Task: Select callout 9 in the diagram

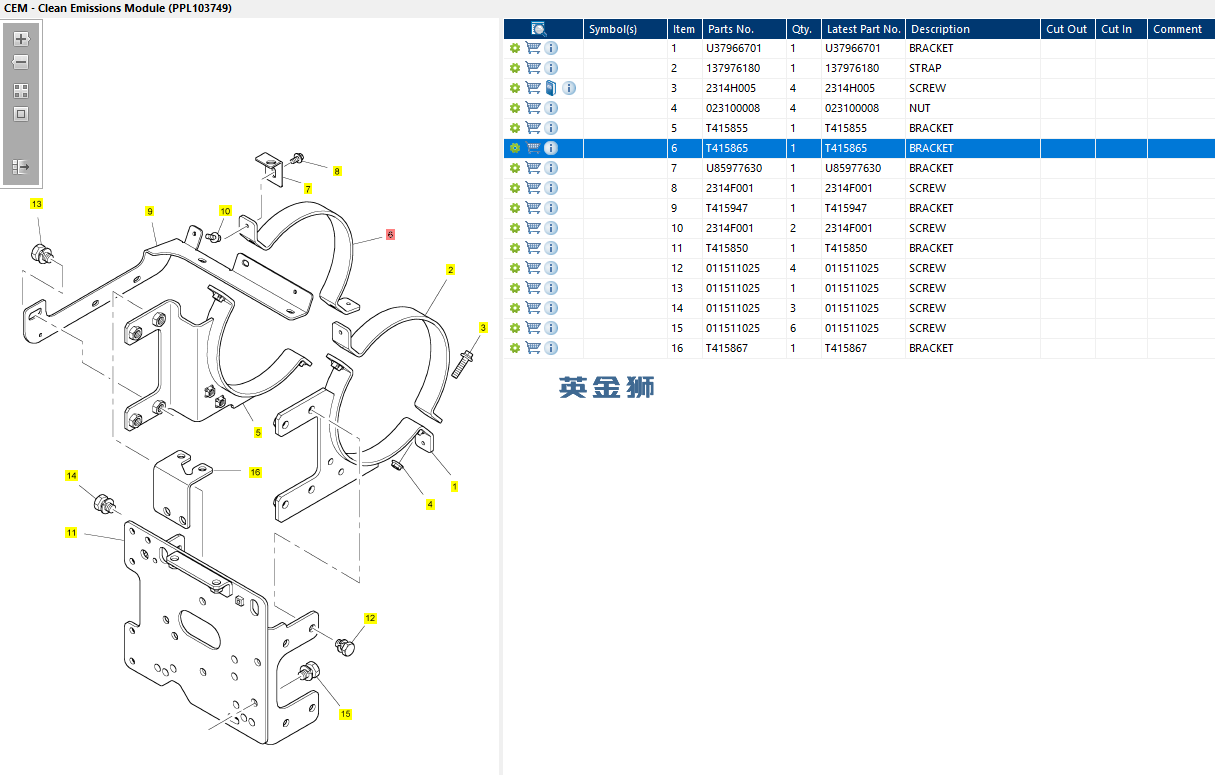Action: (x=149, y=211)
